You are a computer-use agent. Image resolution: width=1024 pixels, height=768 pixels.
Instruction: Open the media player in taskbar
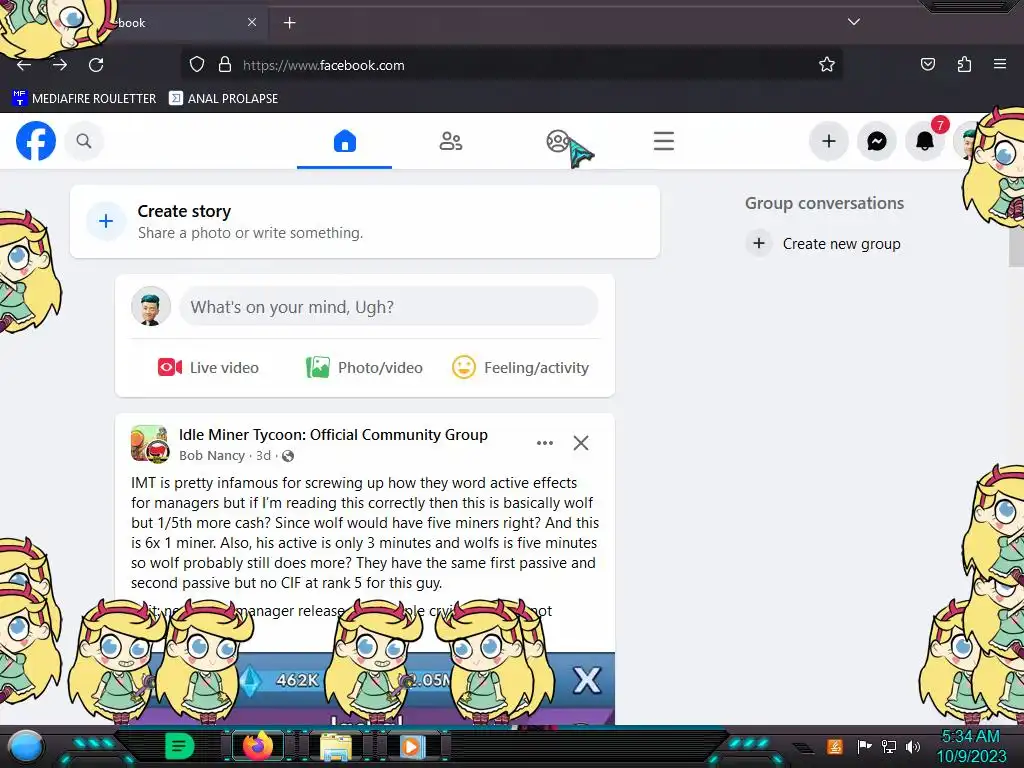pyautogui.click(x=411, y=746)
